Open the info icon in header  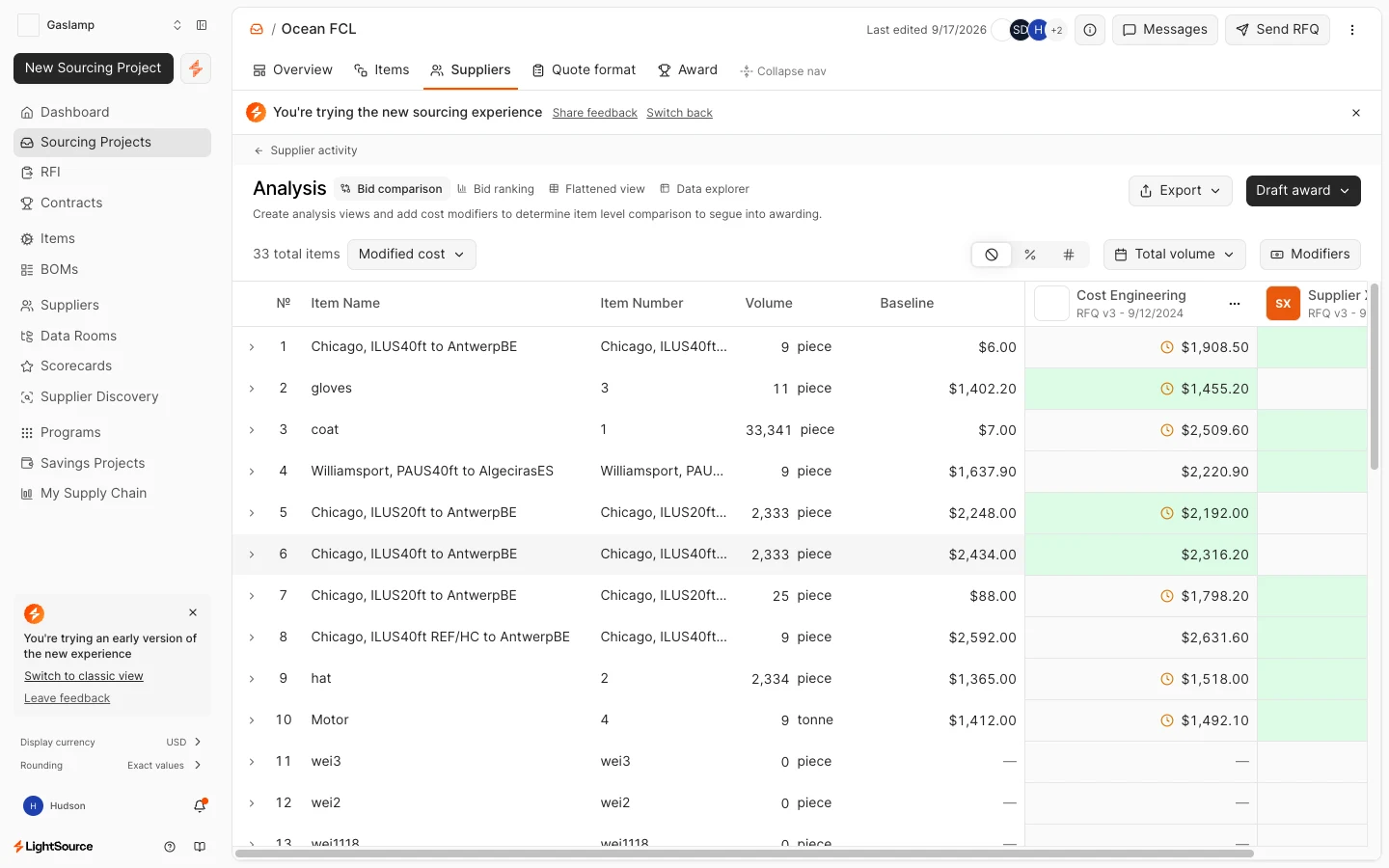click(x=1090, y=30)
